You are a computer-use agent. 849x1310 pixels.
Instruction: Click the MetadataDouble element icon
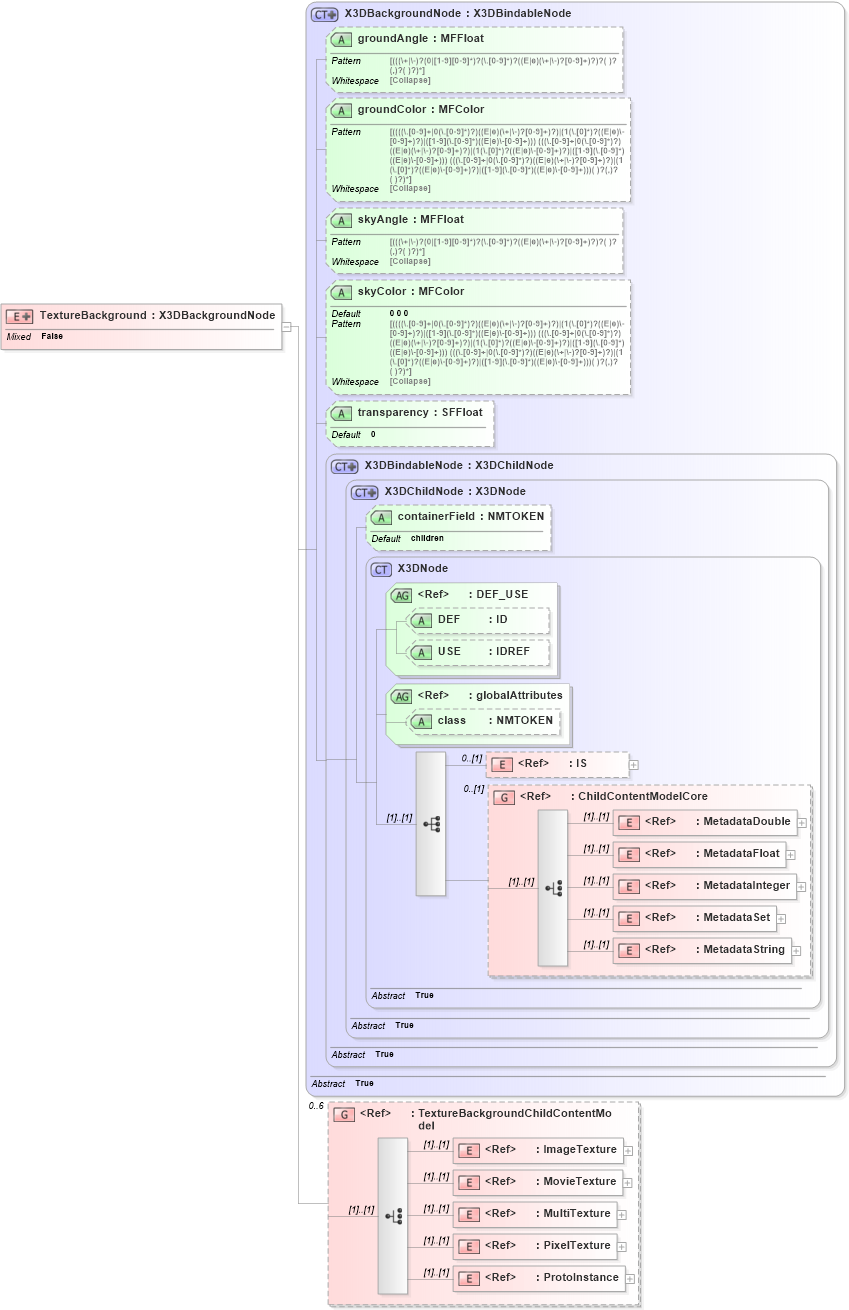point(629,823)
